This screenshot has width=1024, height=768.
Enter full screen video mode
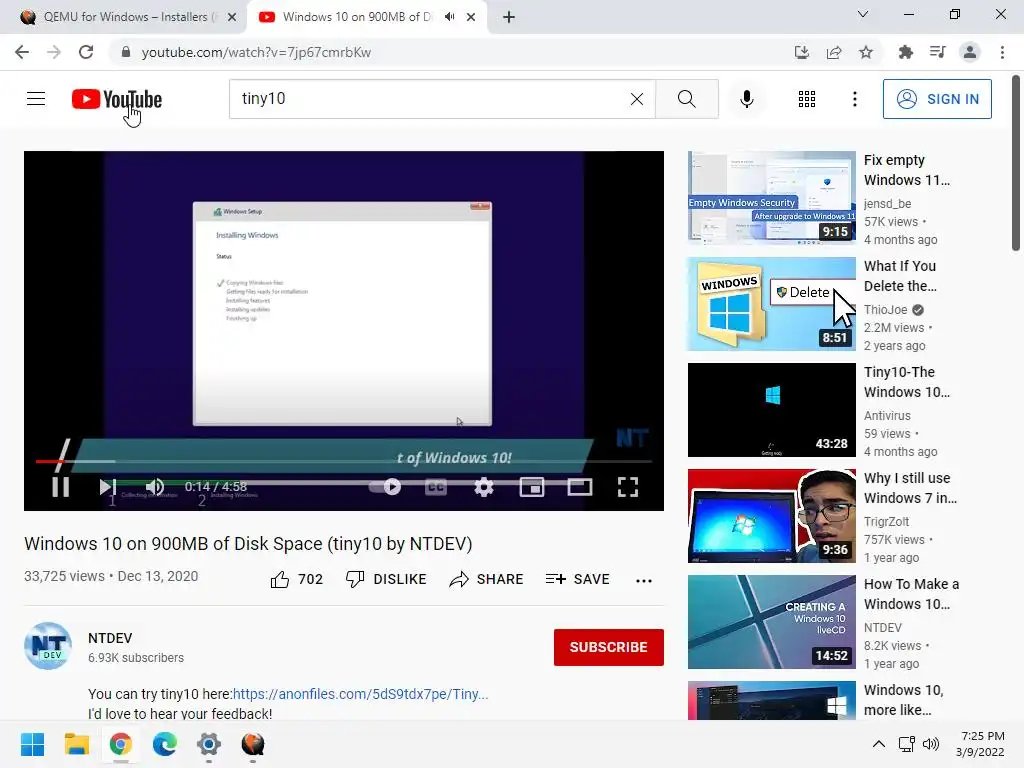pos(628,487)
